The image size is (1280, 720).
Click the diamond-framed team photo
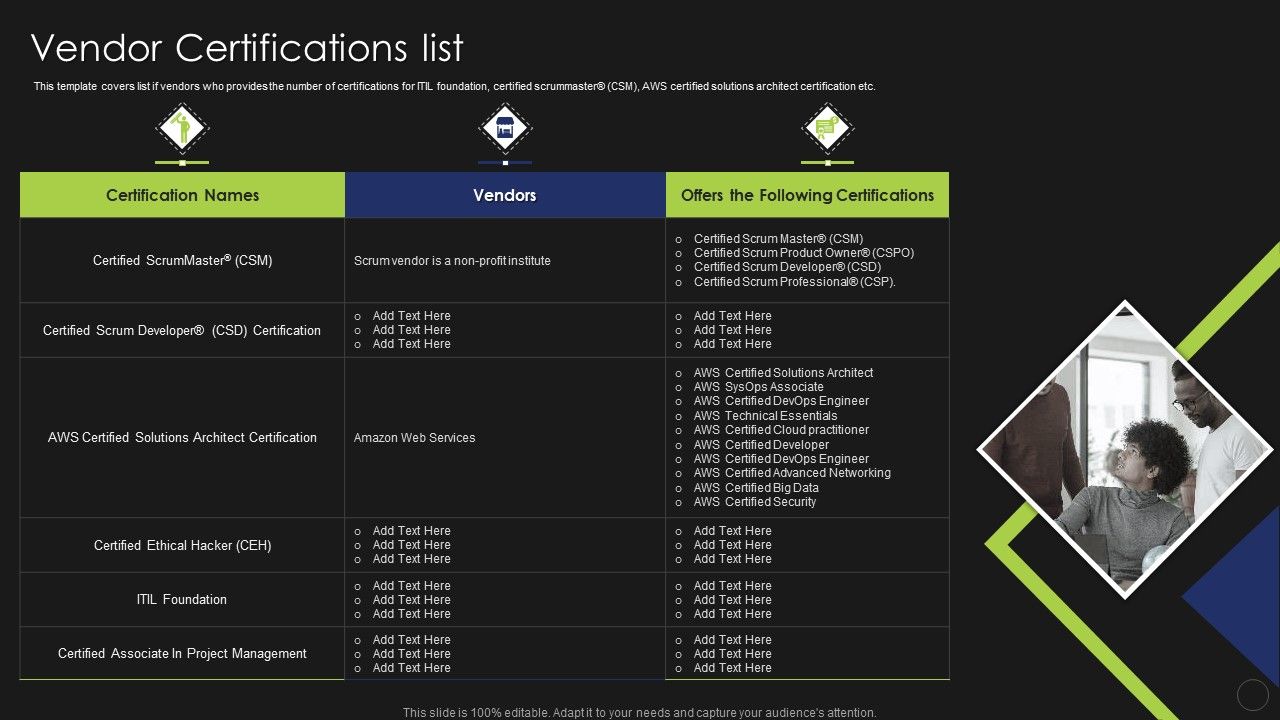(1125, 450)
